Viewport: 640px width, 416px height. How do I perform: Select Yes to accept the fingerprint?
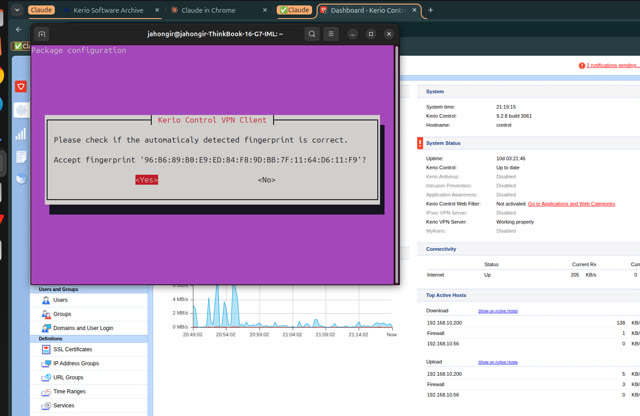tap(147, 180)
